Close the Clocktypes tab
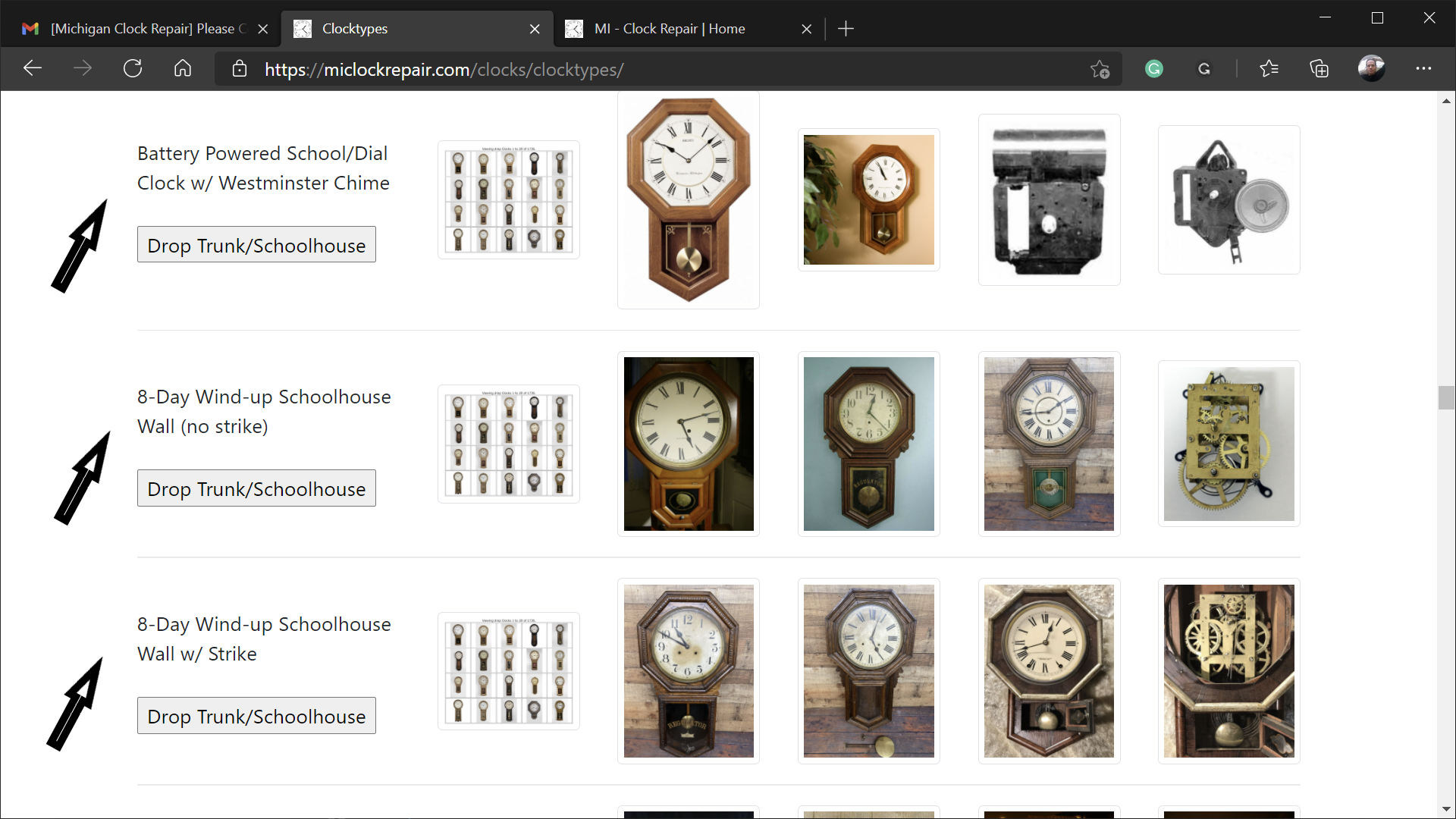1456x819 pixels. (x=535, y=29)
